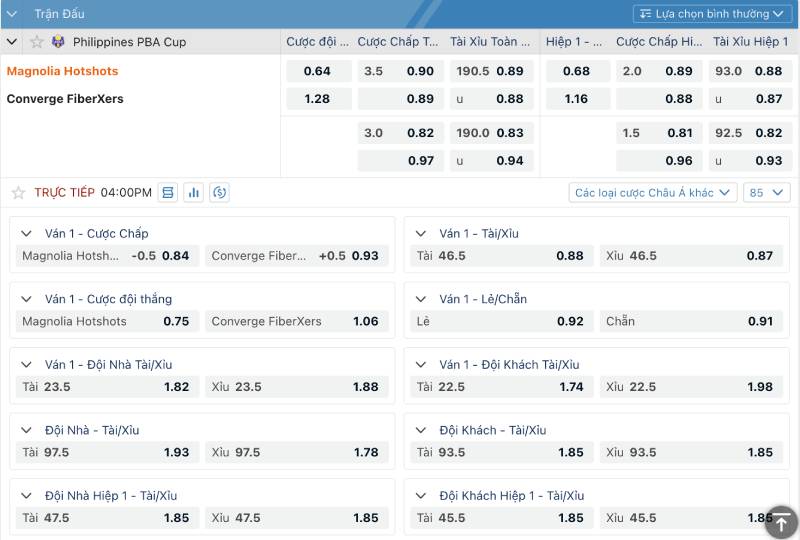The image size is (800, 540).
Task: Open the Magnolia Hotshots team link
Action: (62, 71)
